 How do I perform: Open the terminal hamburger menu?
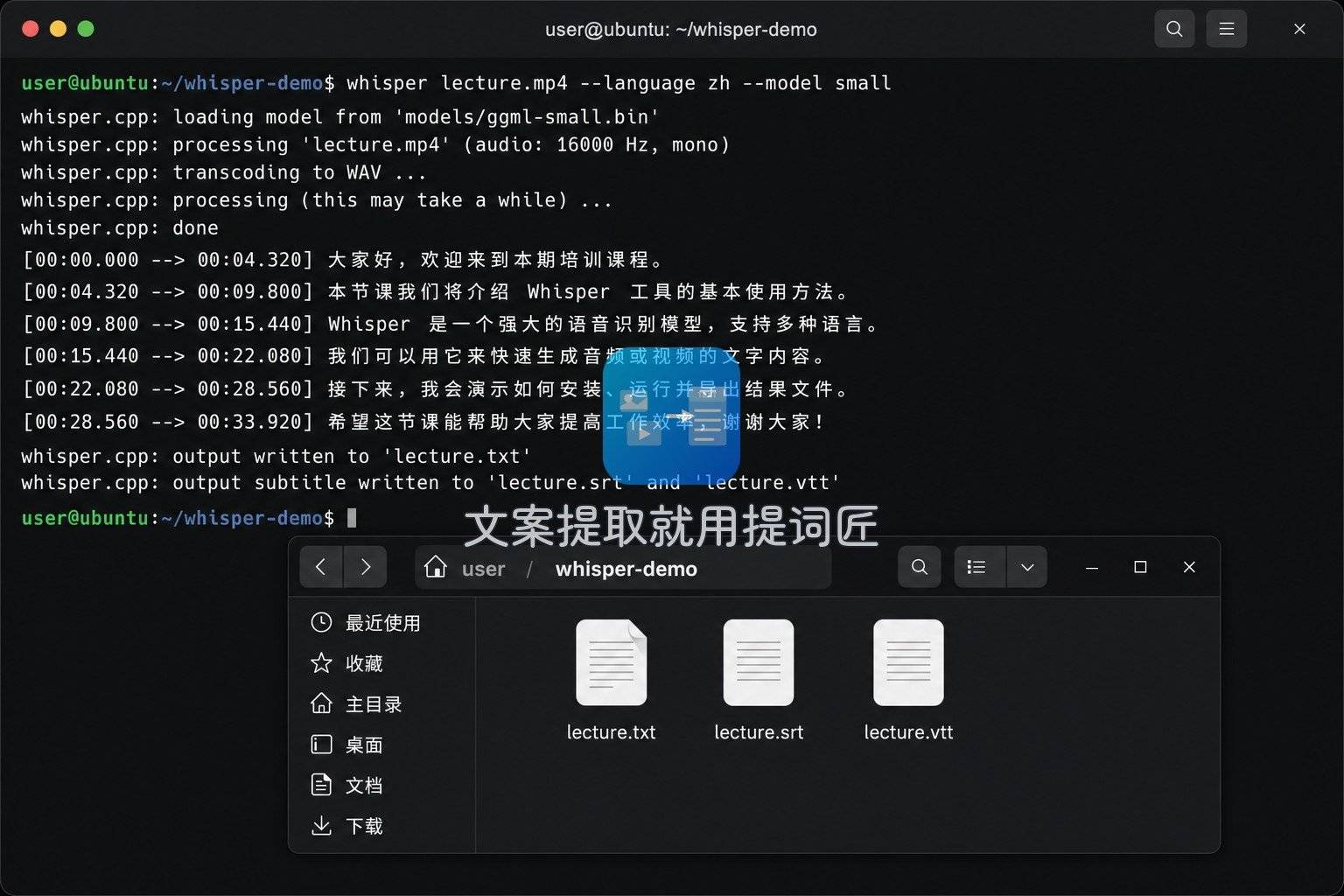[x=1227, y=29]
